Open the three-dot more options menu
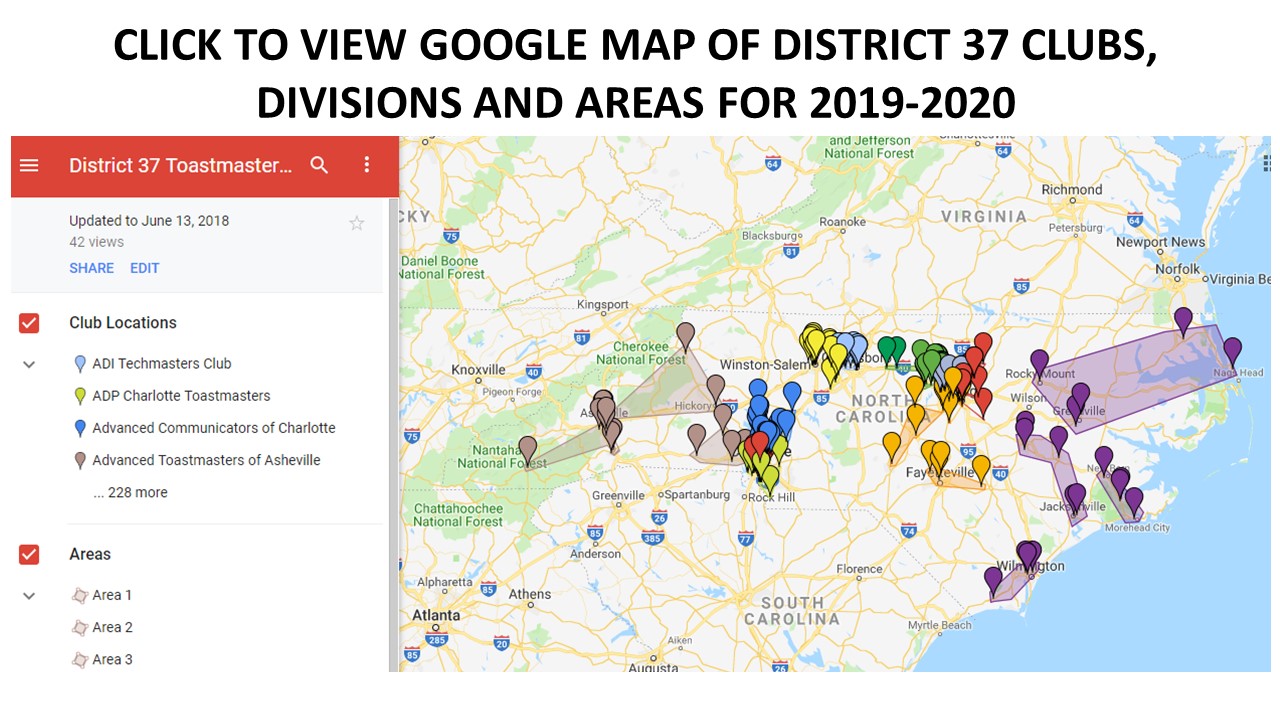This screenshot has width=1280, height=720. click(x=366, y=165)
